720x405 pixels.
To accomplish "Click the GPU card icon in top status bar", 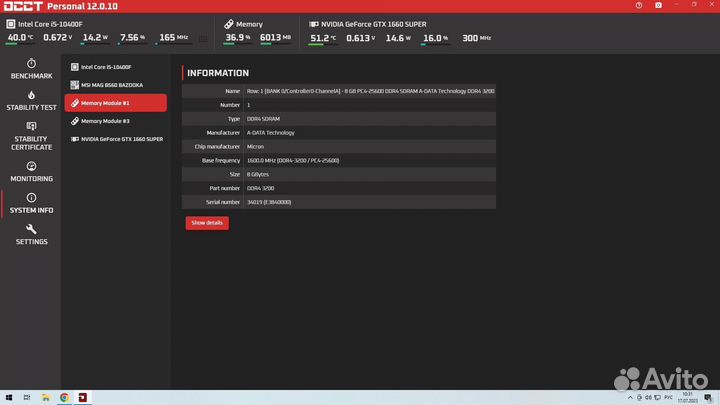I will point(314,24).
